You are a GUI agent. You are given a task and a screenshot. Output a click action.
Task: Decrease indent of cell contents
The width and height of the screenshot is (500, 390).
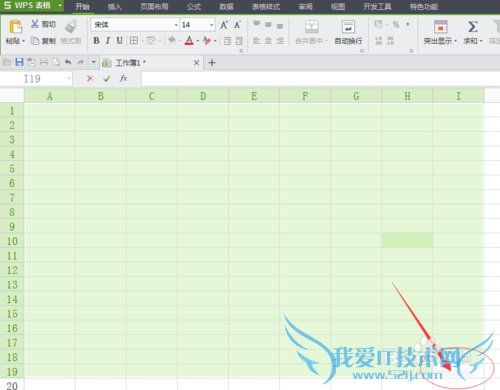point(227,41)
